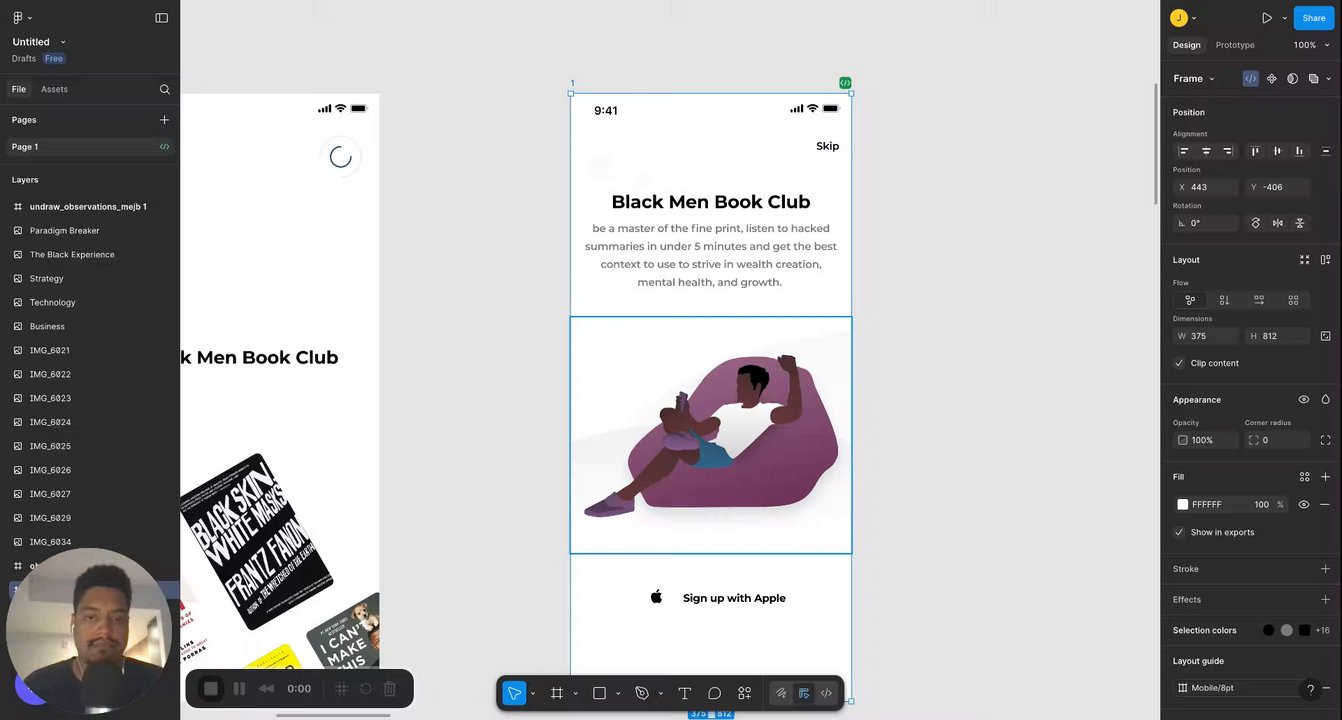Open Frame tool options chevron
This screenshot has height=720, width=1342.
575,693
